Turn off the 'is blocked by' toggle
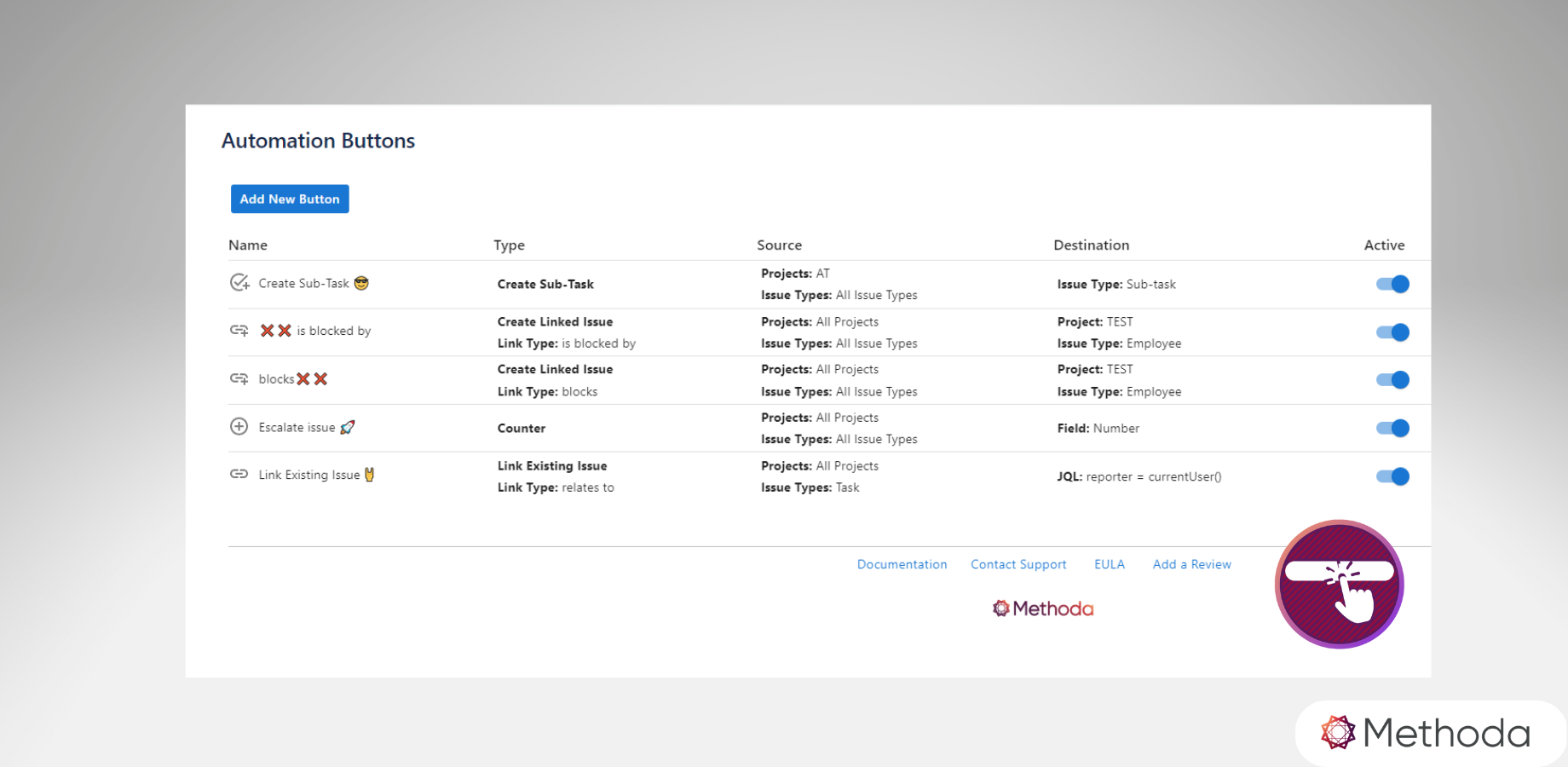 click(1392, 332)
